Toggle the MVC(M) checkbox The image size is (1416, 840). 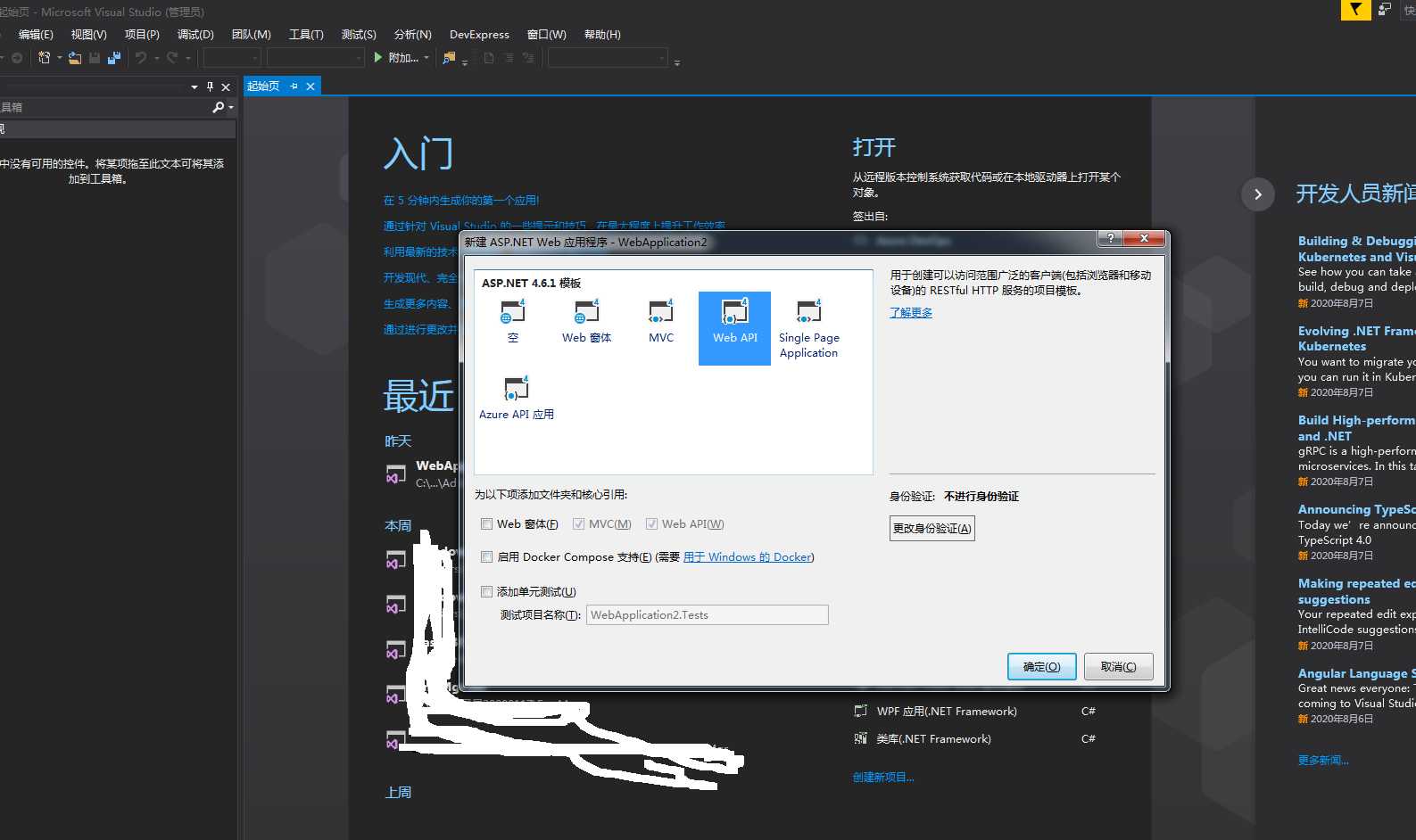tap(578, 524)
